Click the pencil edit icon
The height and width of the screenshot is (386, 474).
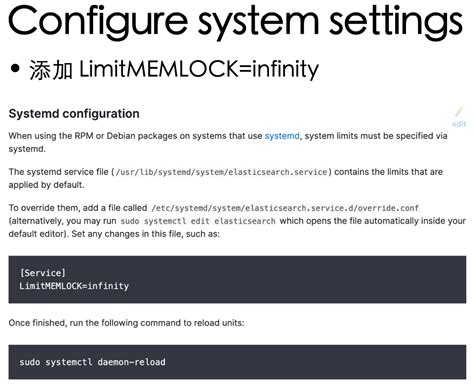(x=459, y=112)
